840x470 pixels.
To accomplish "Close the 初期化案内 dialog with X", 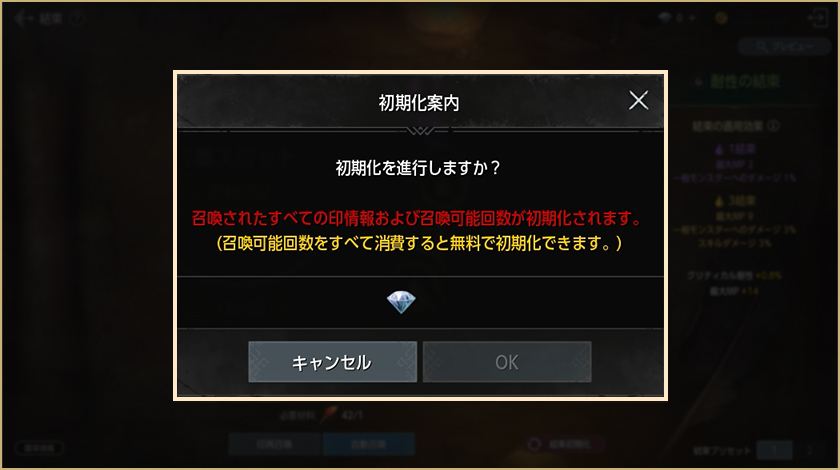I will click(638, 100).
